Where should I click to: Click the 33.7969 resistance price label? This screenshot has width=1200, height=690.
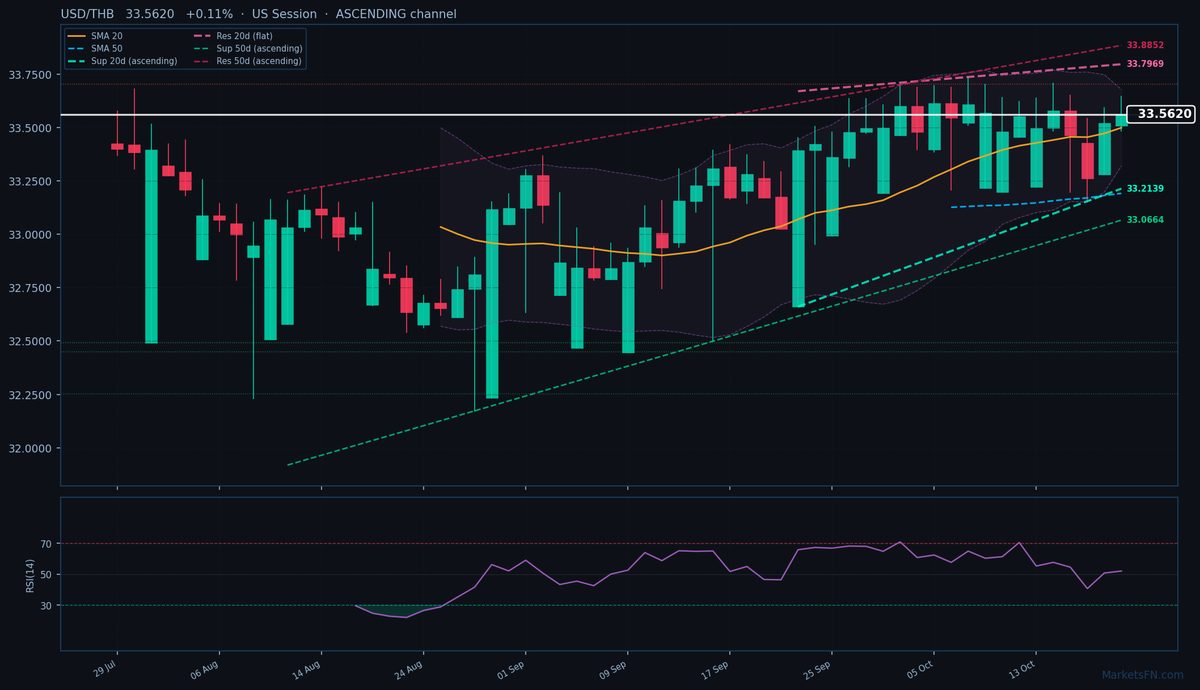pos(1145,63)
